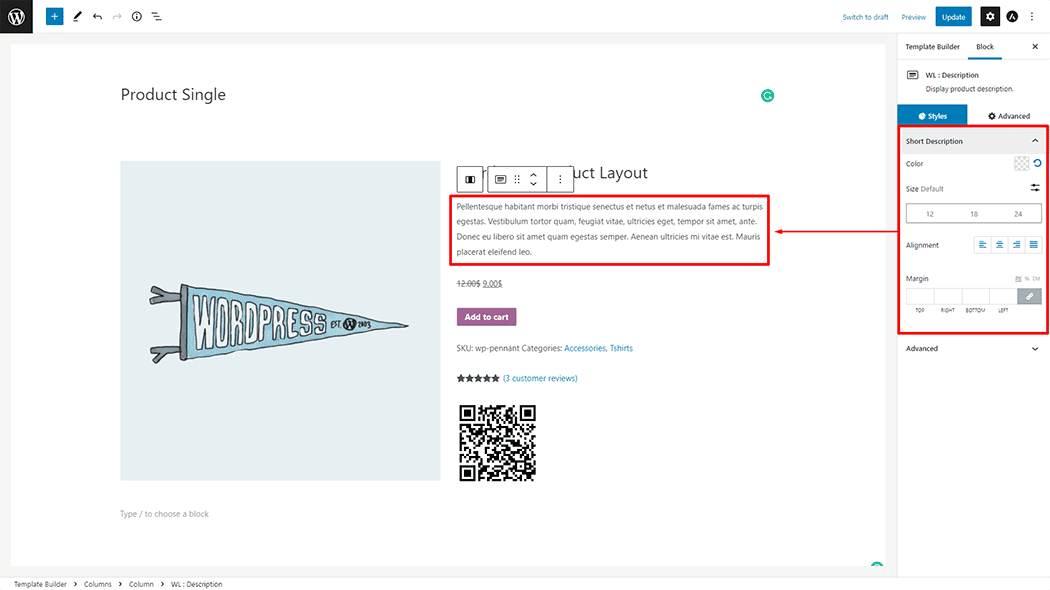Undo the last change
The width and height of the screenshot is (1050, 590).
pos(97,17)
